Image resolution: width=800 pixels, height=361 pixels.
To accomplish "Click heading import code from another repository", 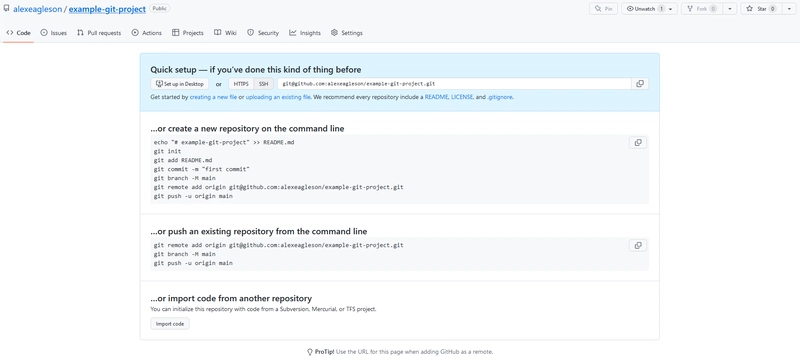I will tap(231, 298).
